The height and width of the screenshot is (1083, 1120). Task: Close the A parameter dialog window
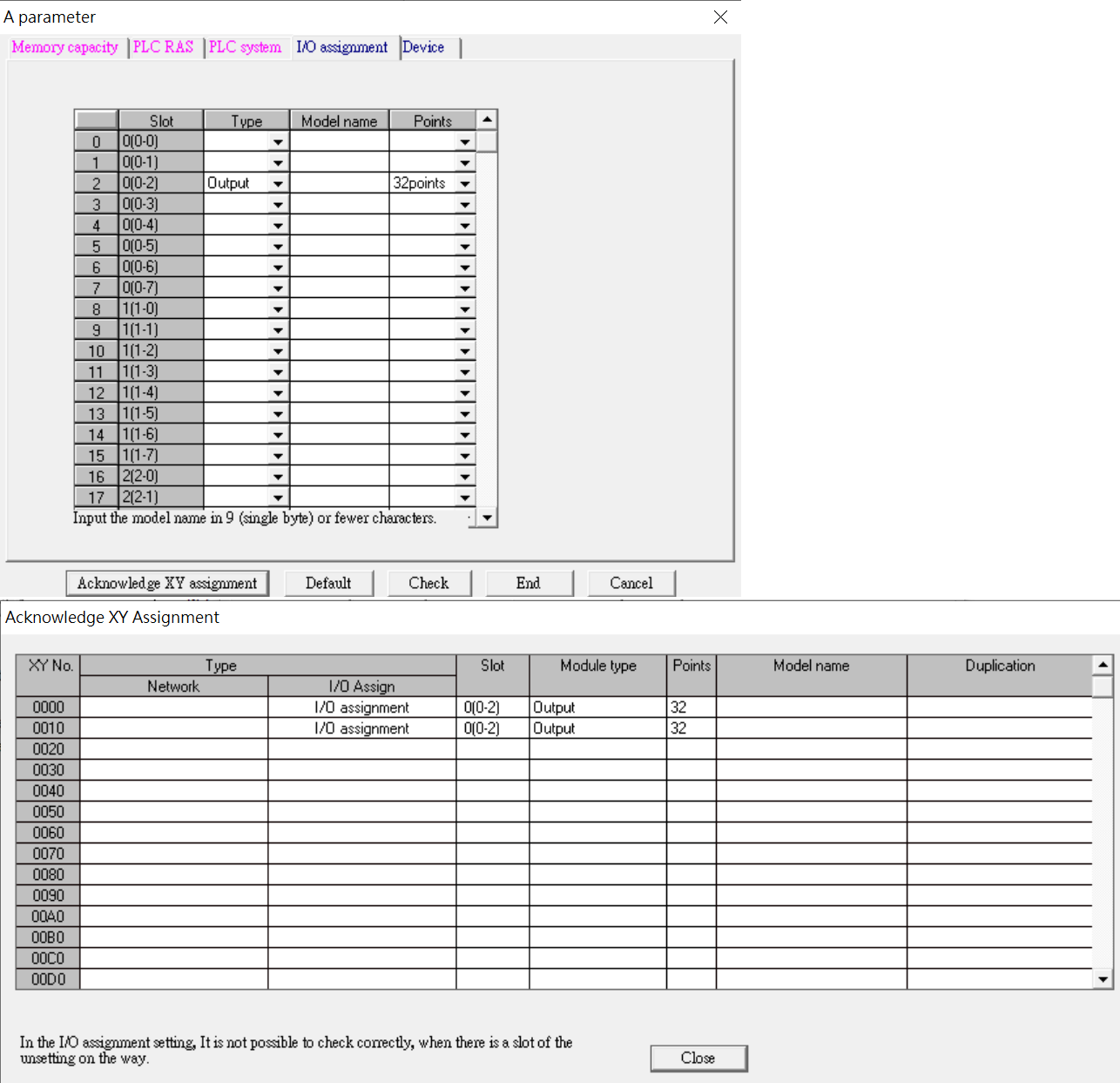tap(720, 17)
